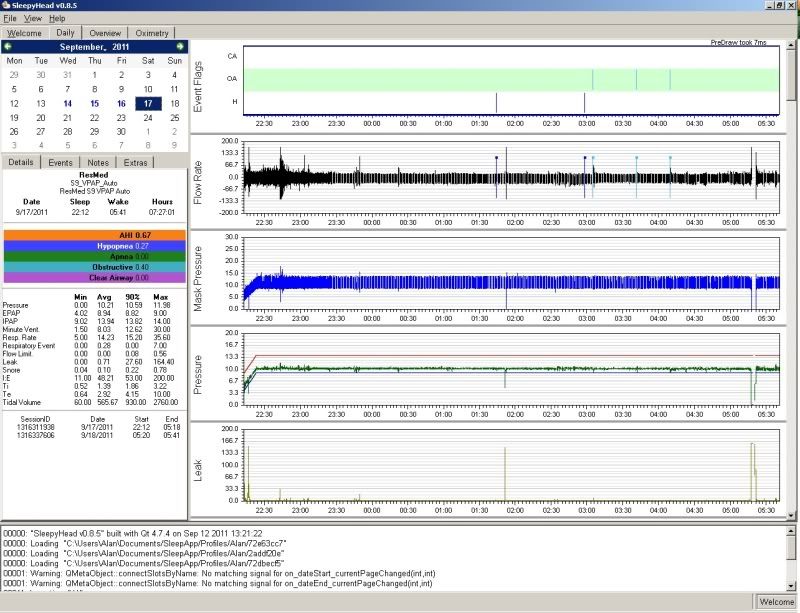Open the Extras sub-tab
This screenshot has width=800, height=613.
pyautogui.click(x=135, y=163)
